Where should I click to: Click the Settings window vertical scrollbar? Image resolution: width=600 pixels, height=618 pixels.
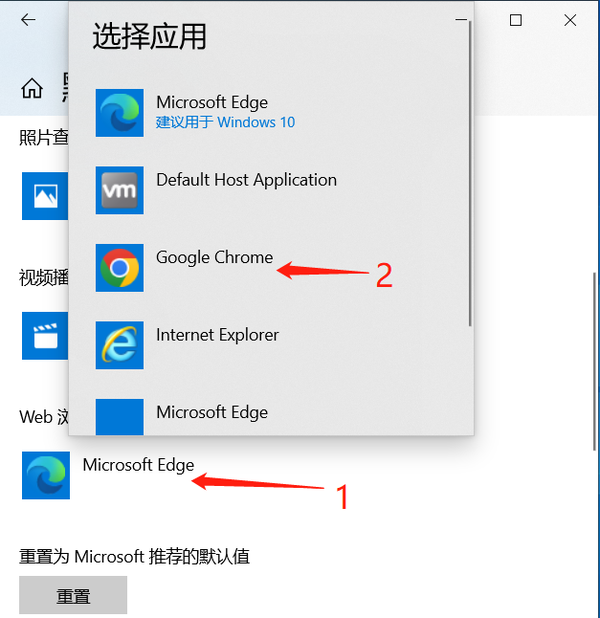click(x=596, y=361)
